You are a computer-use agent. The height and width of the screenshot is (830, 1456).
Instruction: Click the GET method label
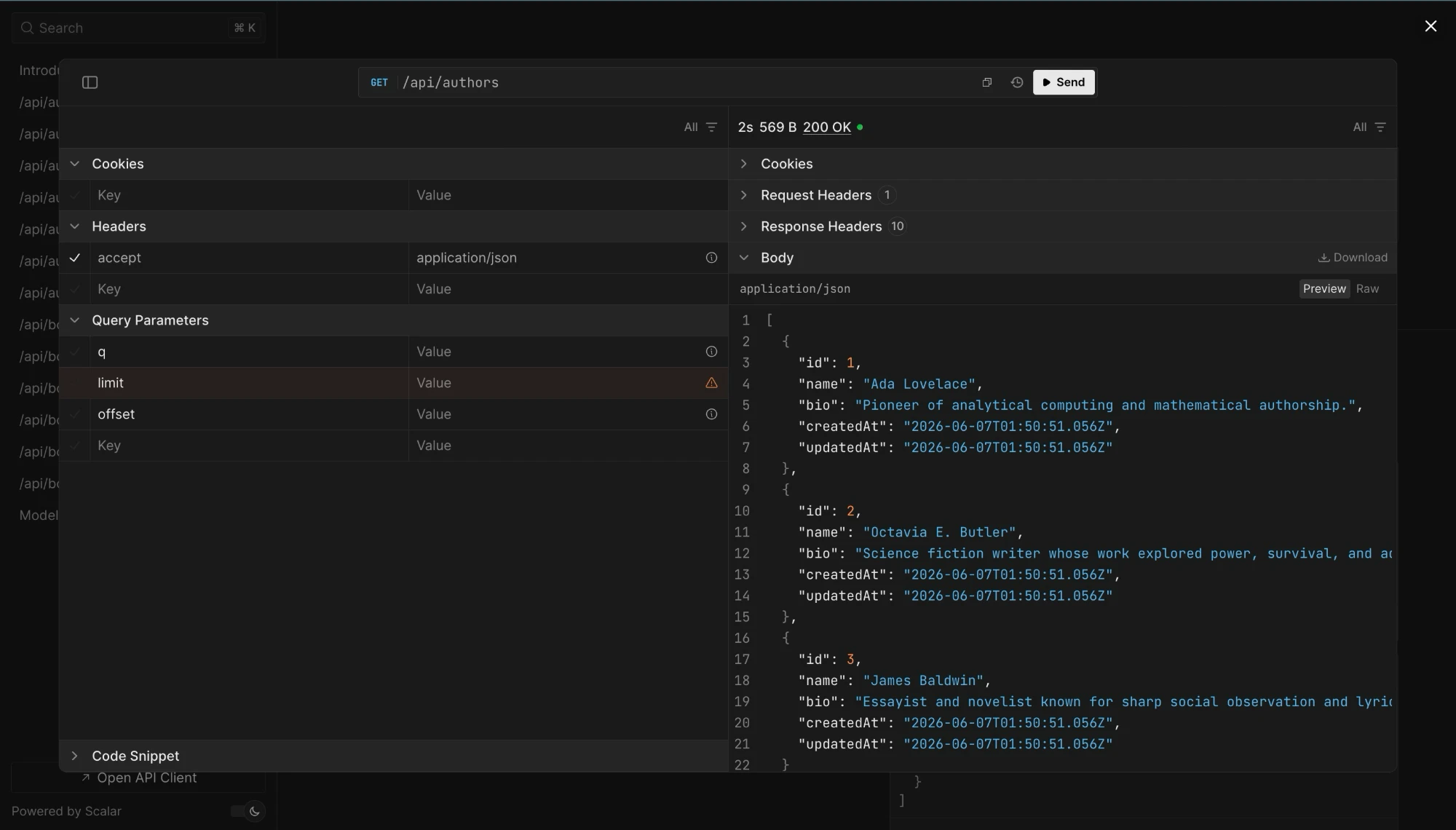(x=379, y=82)
